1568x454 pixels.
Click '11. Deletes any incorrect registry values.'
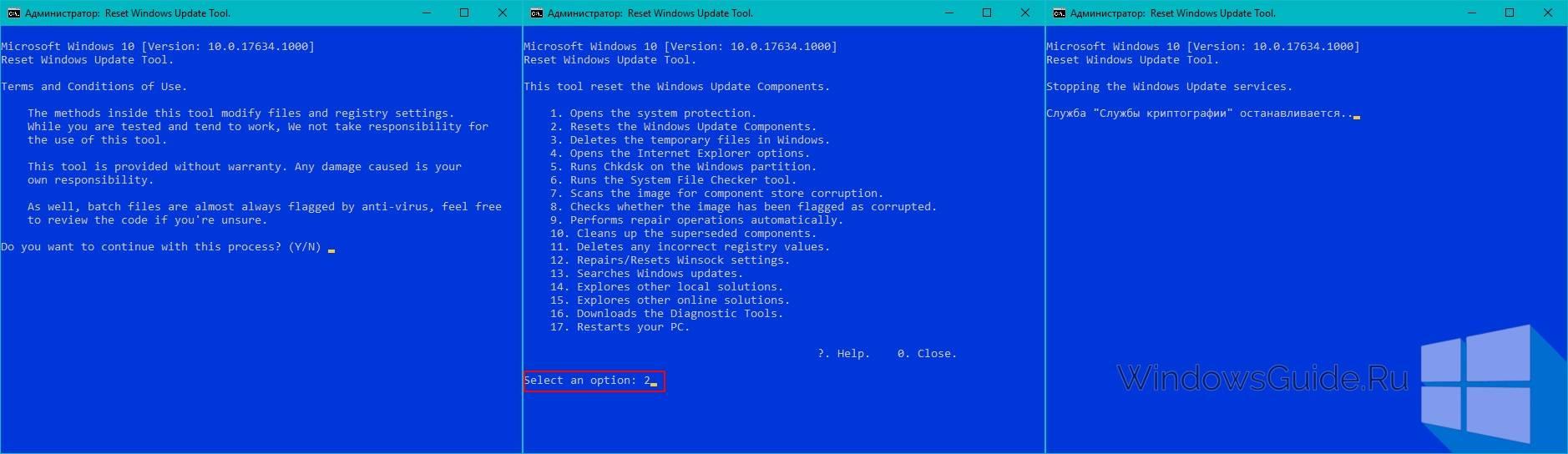pyautogui.click(x=690, y=247)
